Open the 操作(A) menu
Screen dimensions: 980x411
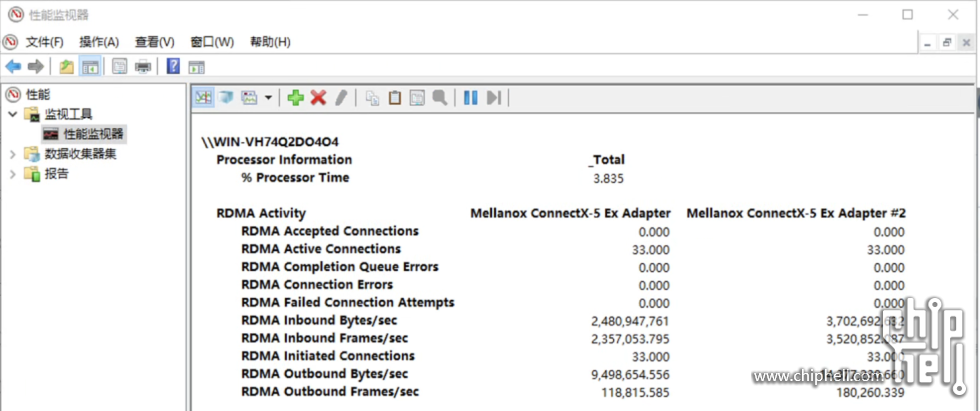tap(99, 42)
